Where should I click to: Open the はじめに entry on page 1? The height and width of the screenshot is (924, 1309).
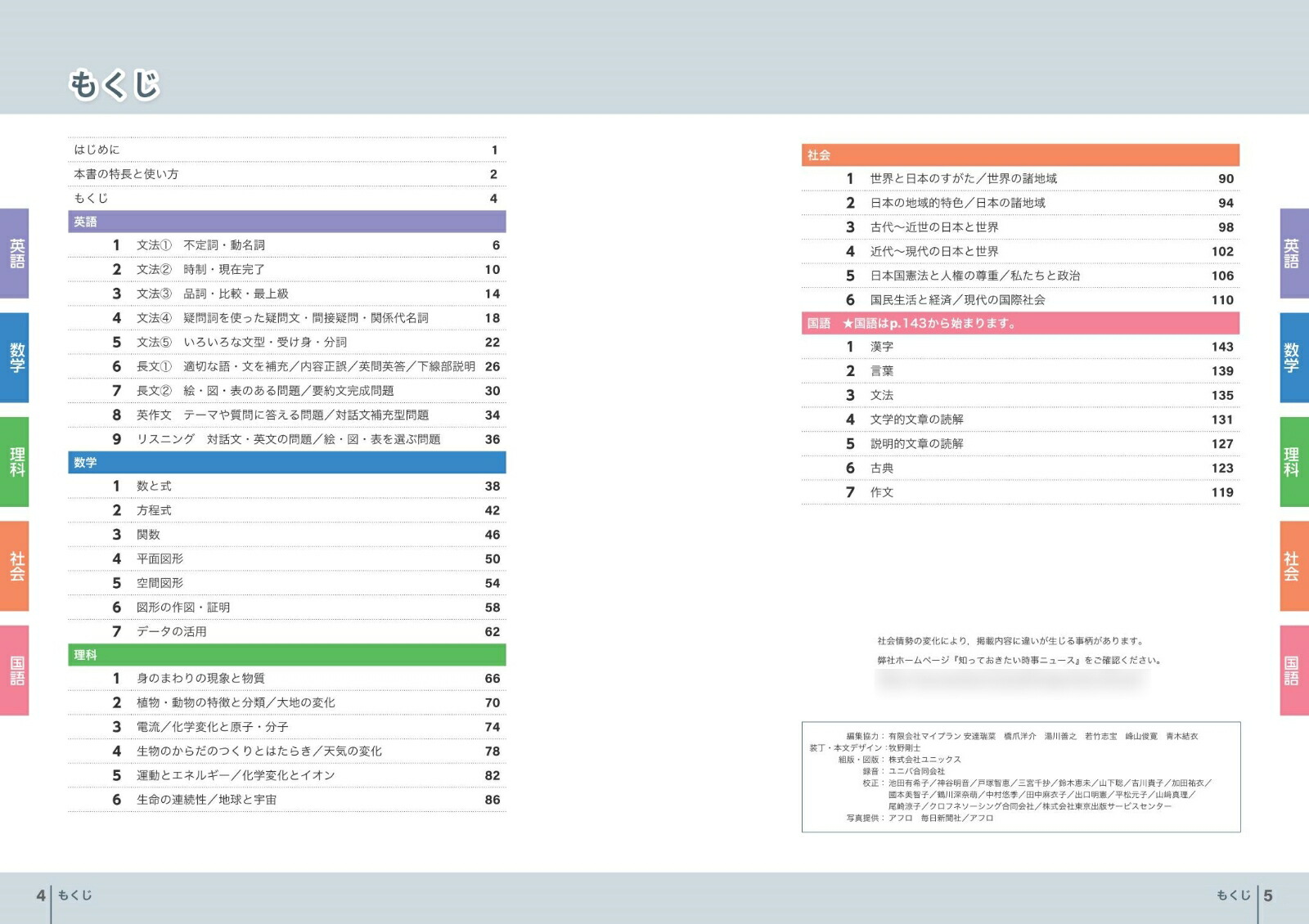pyautogui.click(x=287, y=150)
